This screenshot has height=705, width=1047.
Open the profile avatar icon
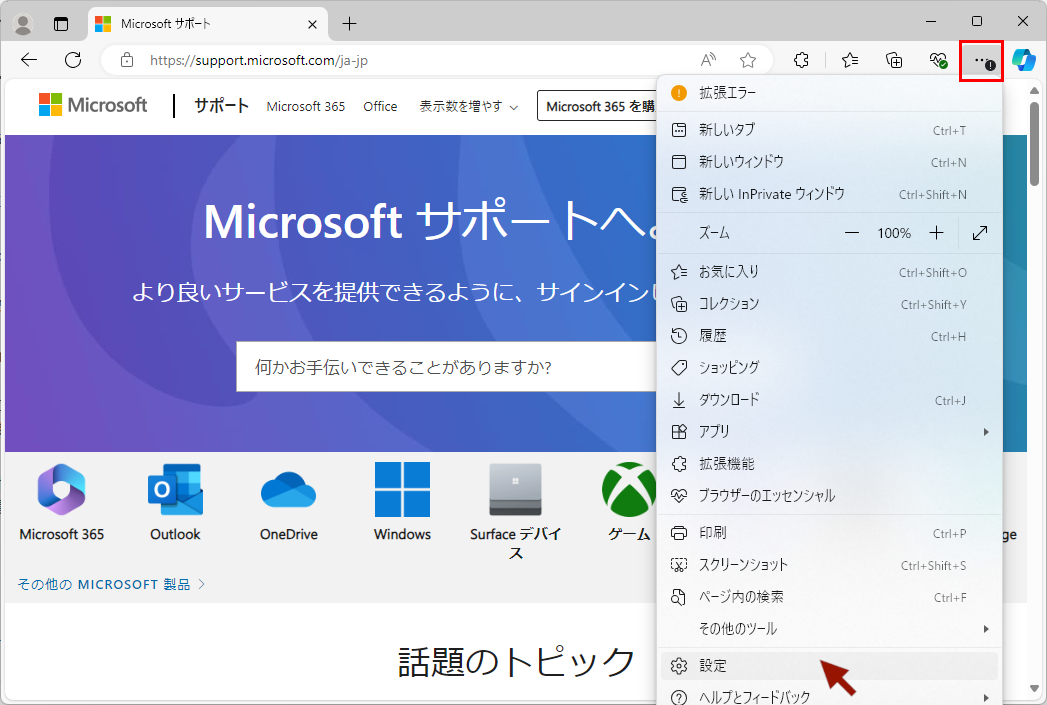23,24
